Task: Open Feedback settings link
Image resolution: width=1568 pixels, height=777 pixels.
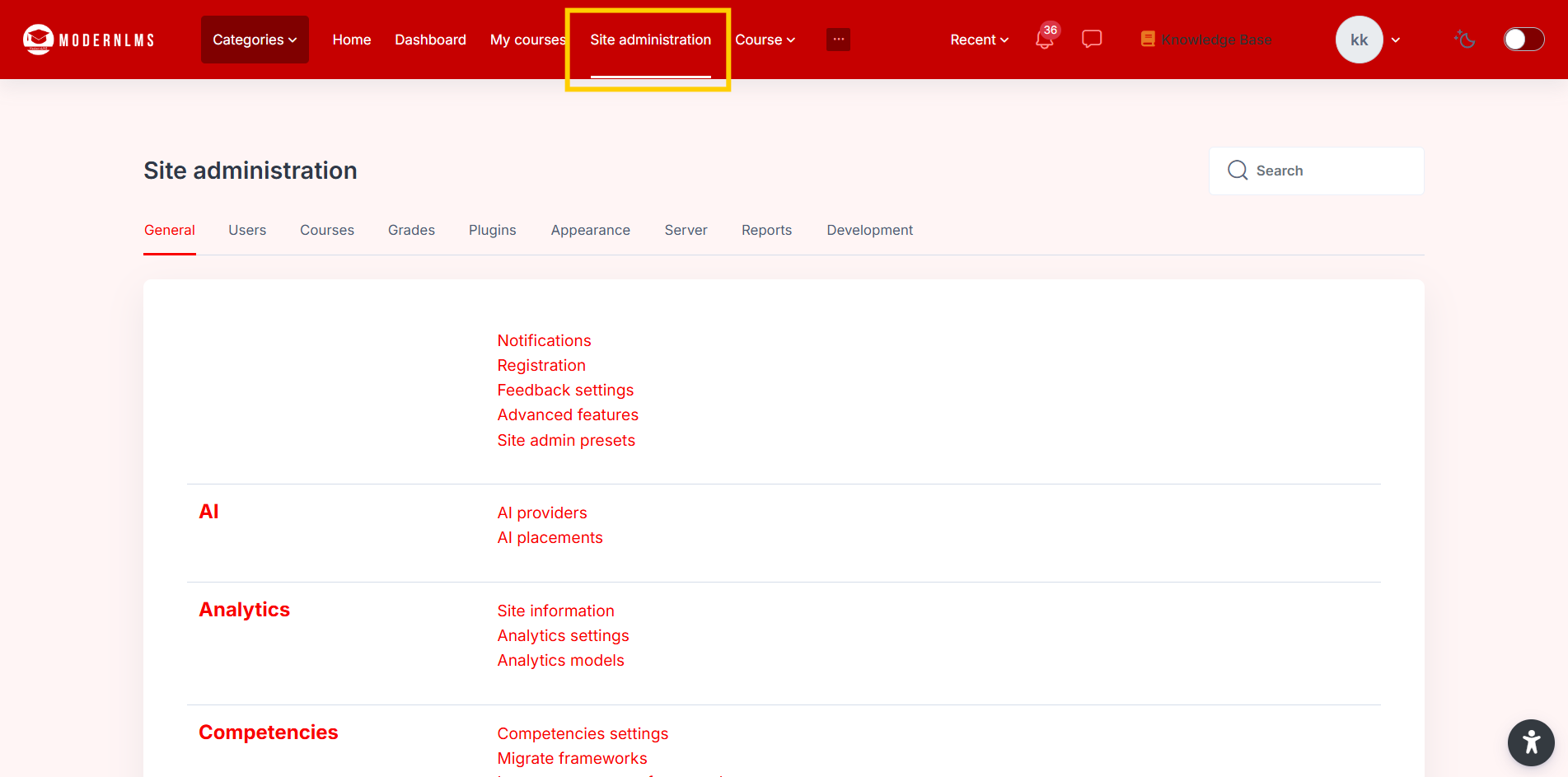Action: pos(565,390)
